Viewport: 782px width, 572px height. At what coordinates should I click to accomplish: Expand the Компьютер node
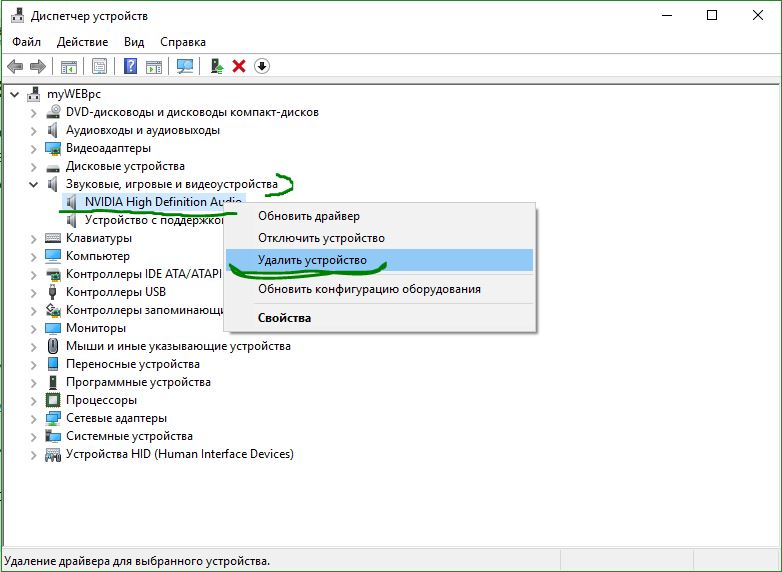(x=33, y=256)
